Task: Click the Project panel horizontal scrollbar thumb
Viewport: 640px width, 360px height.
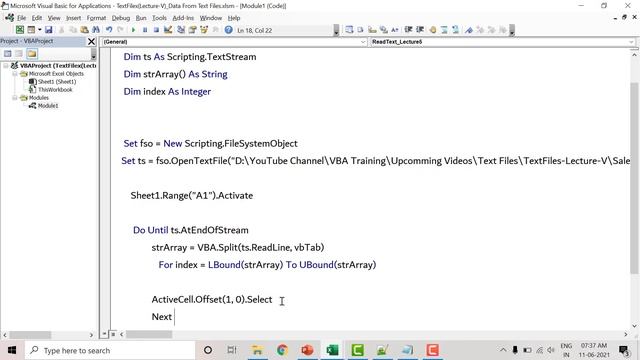Action: click(x=30, y=335)
